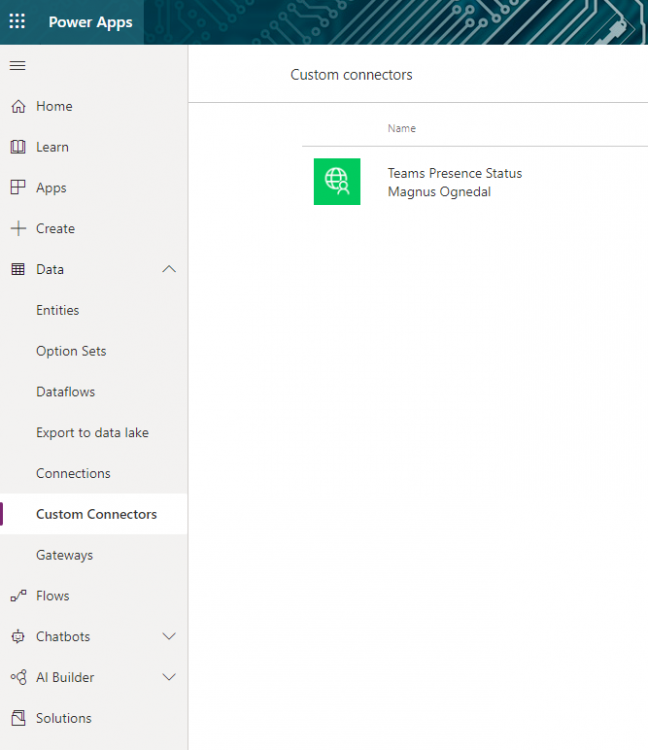Select Option Sets in the sidebar
The image size is (648, 750).
point(71,351)
